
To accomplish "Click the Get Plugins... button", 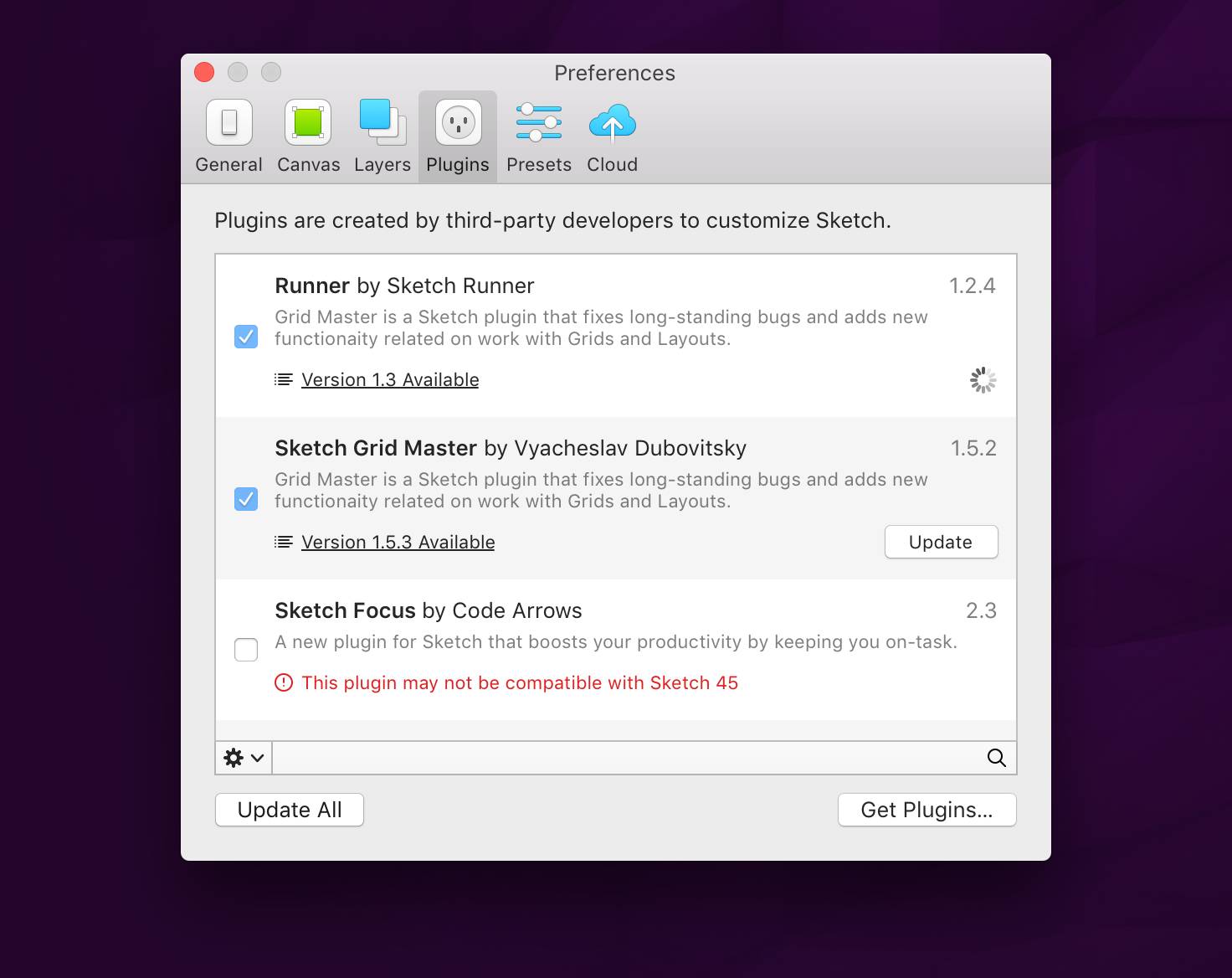I will click(x=927, y=810).
